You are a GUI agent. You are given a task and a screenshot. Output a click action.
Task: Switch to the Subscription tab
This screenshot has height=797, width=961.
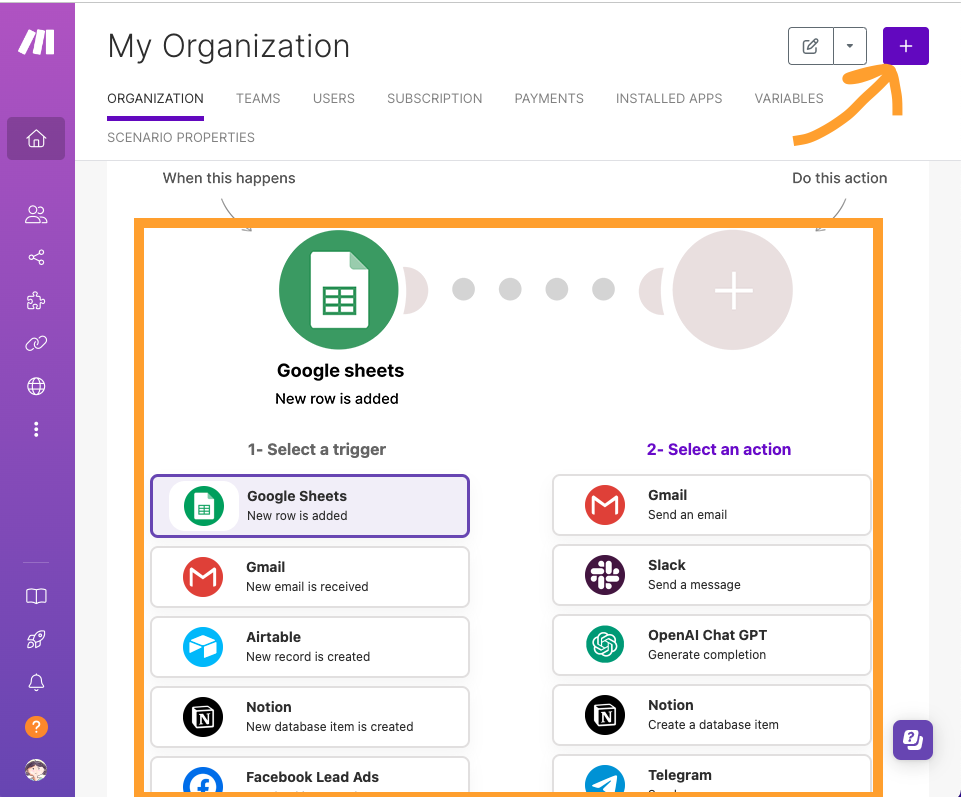pos(434,98)
